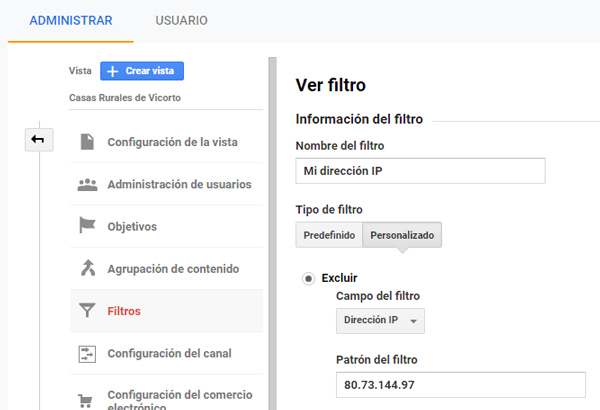Viewport: 600px width, 410px height.
Task: Select the Excluir radio button
Action: [x=309, y=278]
